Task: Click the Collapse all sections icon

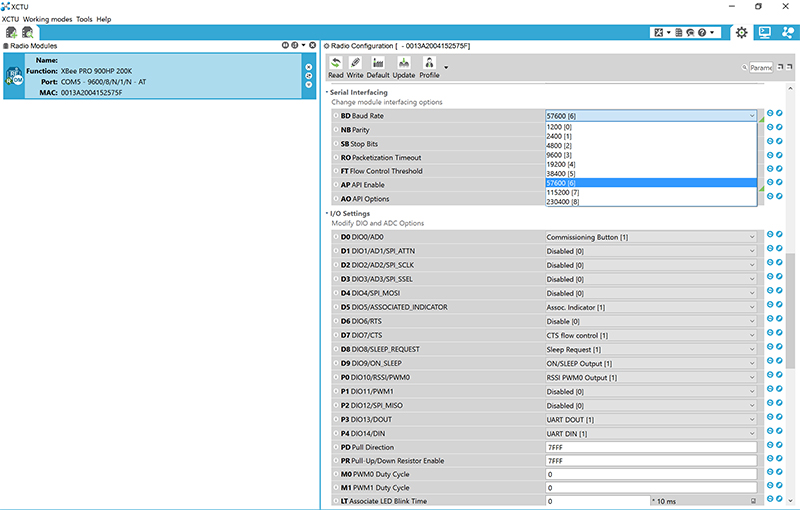Action: 789,67
